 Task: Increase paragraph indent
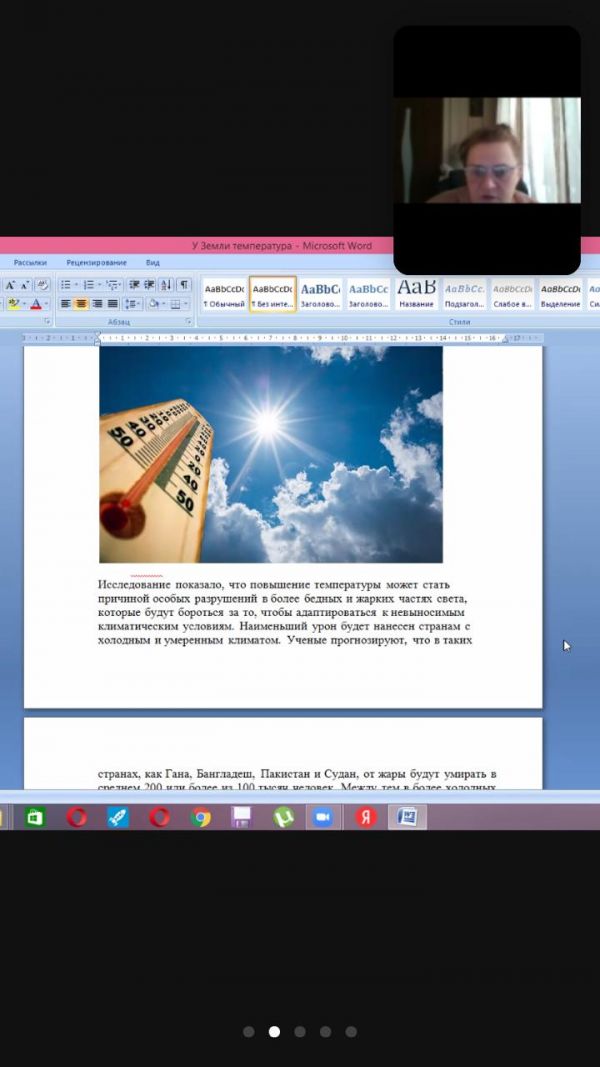pyautogui.click(x=149, y=285)
